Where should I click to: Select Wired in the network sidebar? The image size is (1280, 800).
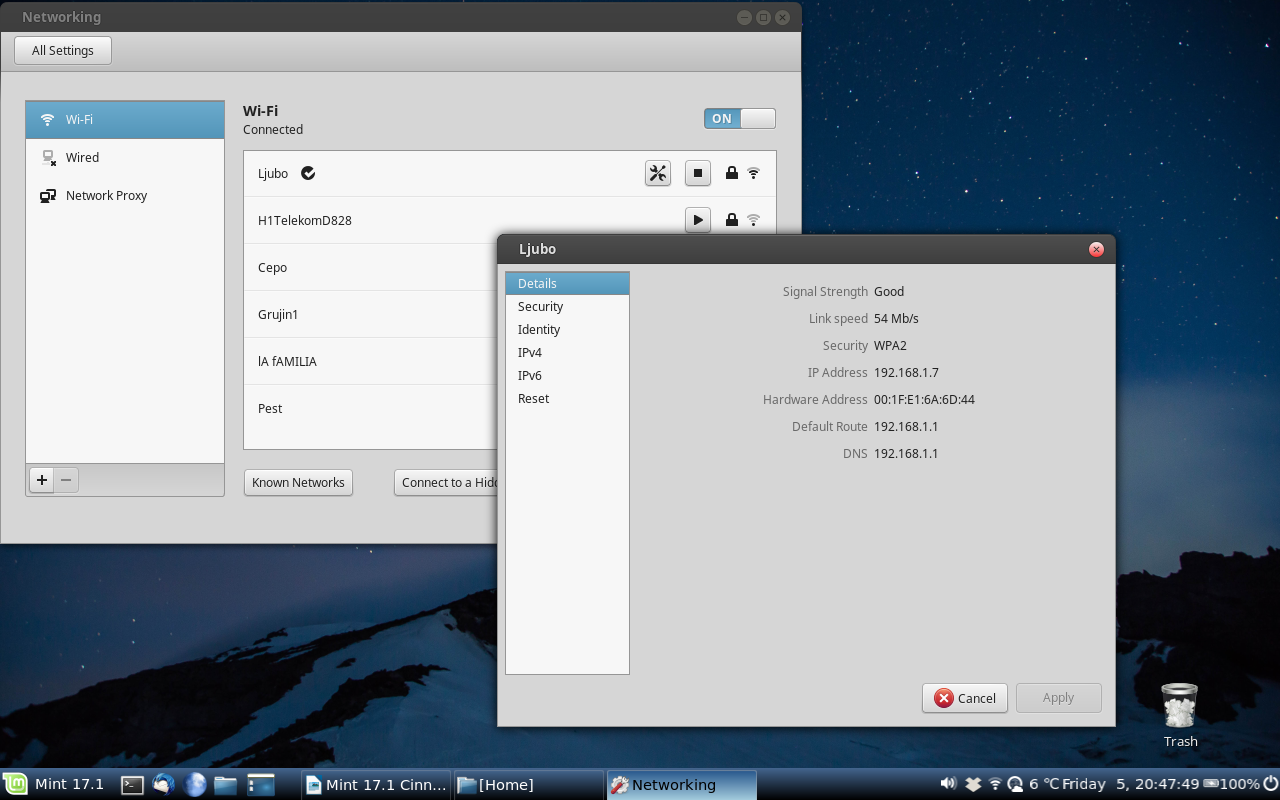click(82, 158)
